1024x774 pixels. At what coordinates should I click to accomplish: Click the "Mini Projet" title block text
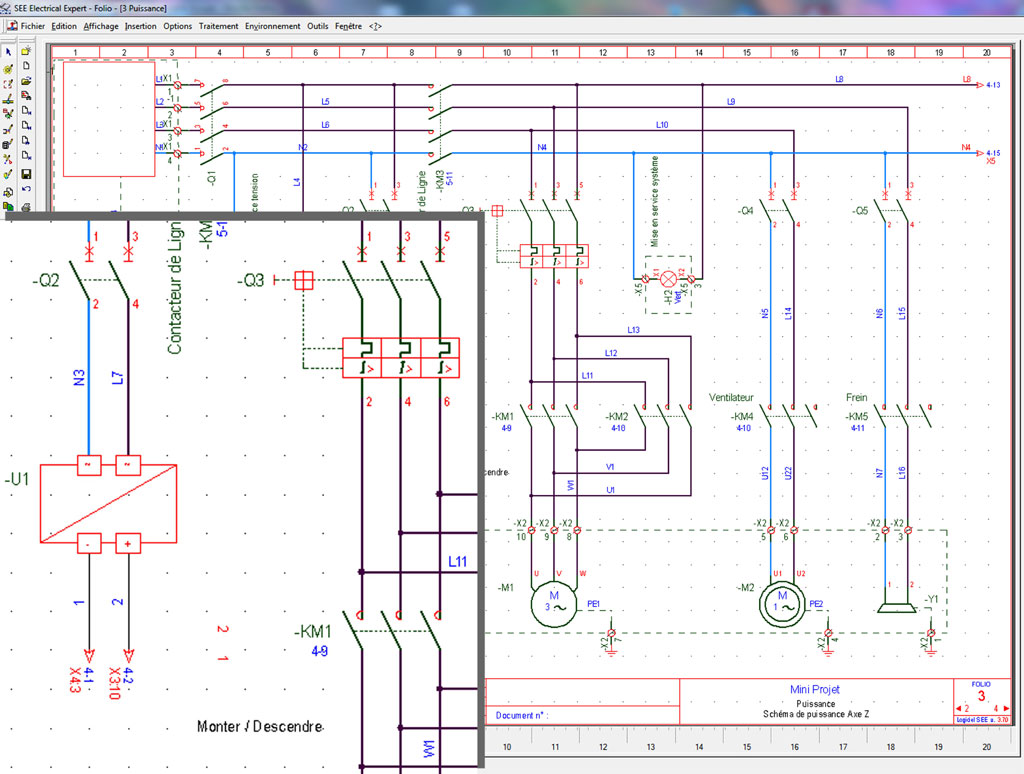coord(814,689)
